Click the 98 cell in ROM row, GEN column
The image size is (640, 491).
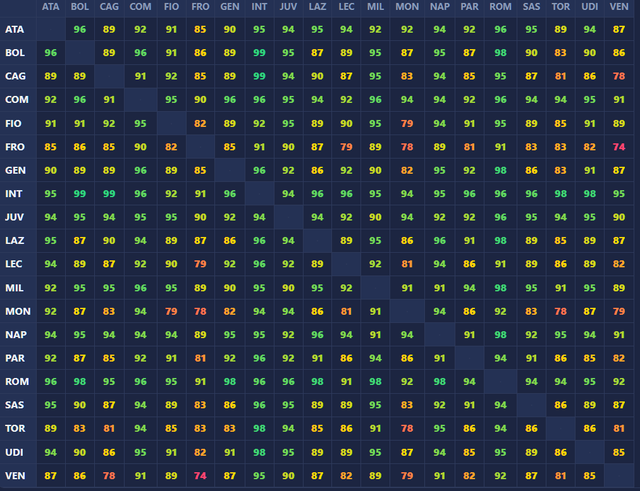coord(230,382)
